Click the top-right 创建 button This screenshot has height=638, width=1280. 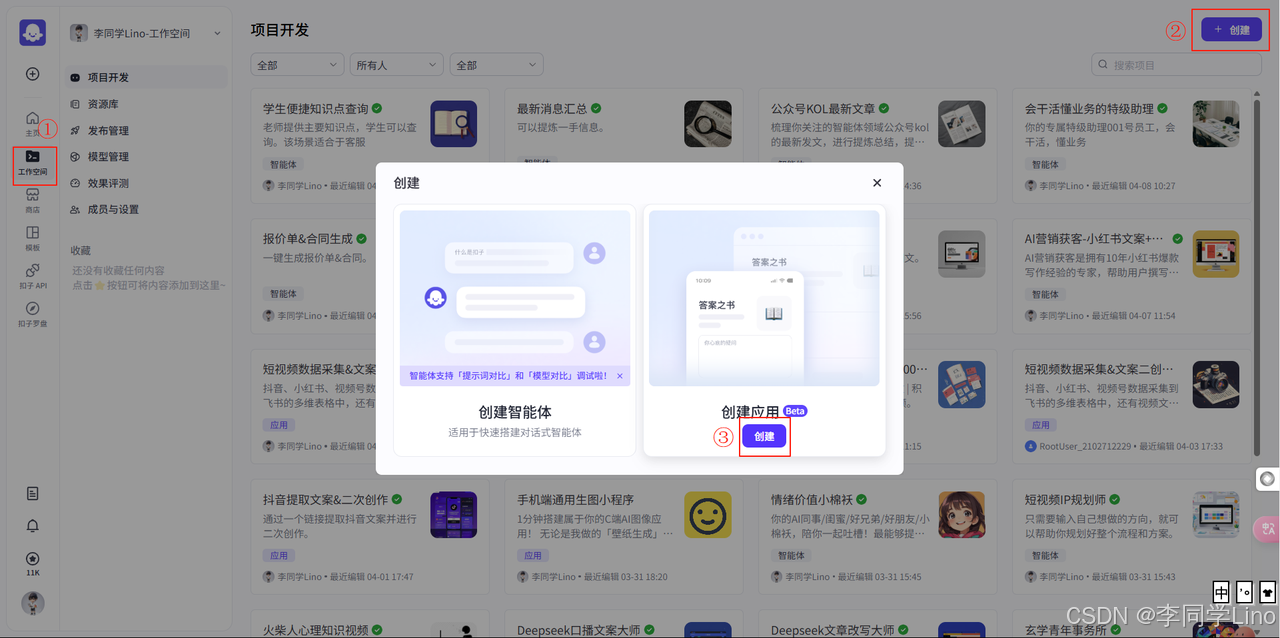(1231, 30)
